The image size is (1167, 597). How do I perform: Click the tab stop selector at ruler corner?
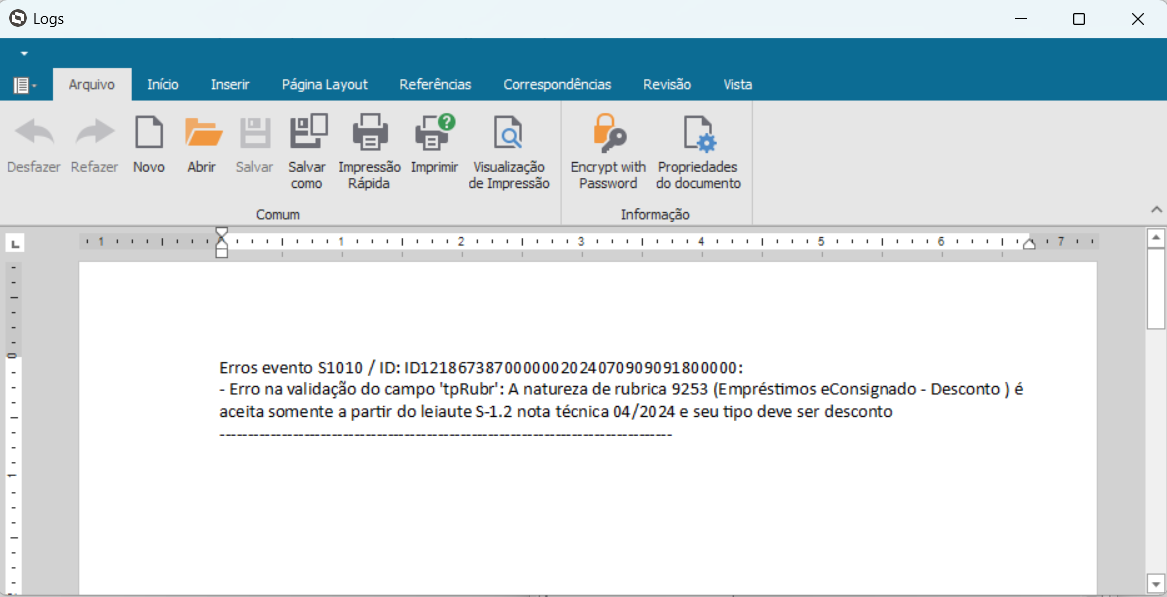point(15,243)
